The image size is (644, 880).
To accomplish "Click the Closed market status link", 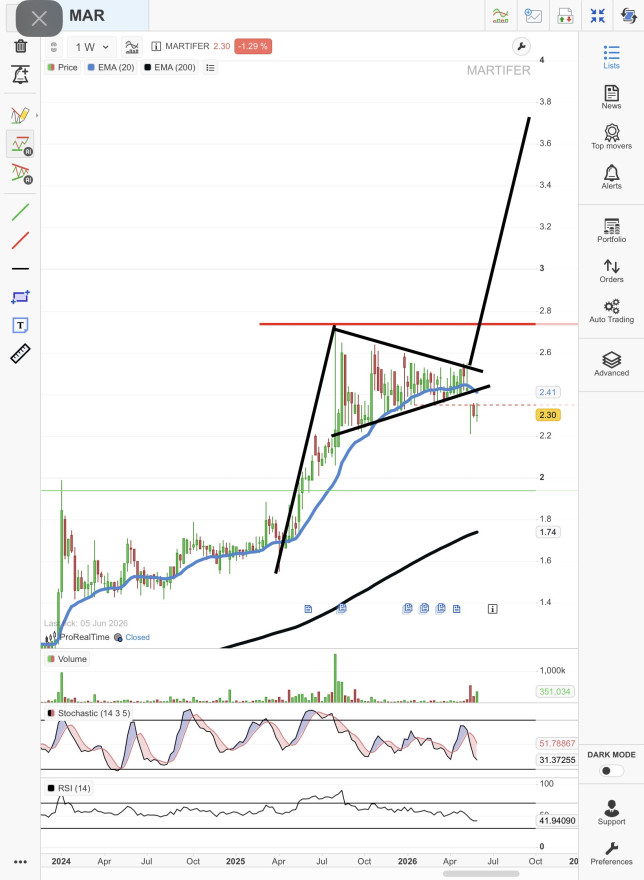I will (138, 638).
